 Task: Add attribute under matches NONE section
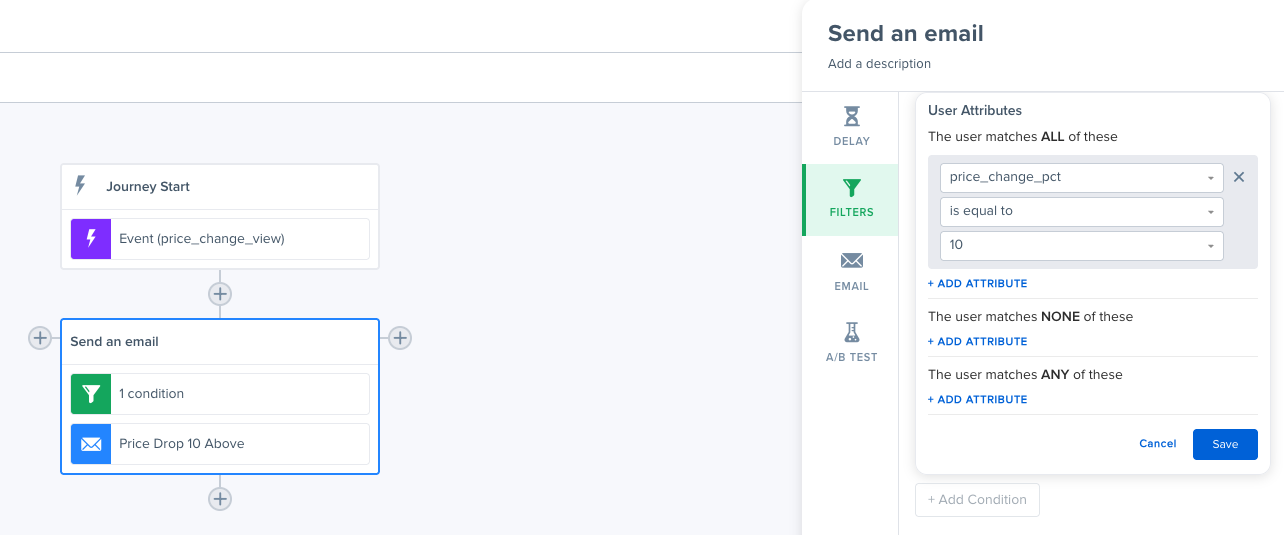tap(977, 342)
